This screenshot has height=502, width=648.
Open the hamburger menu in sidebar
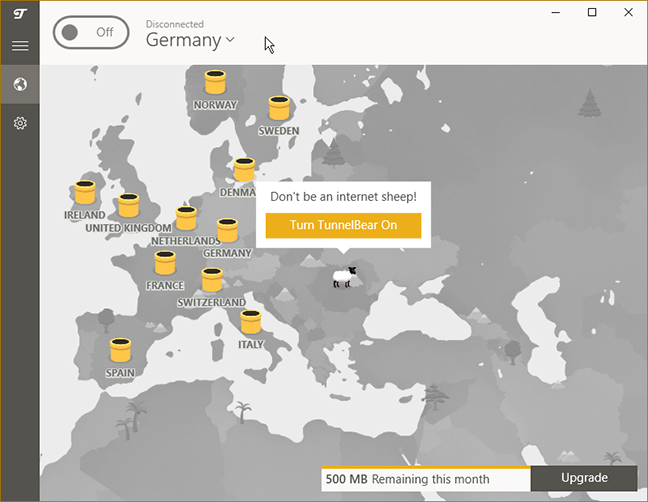[x=20, y=45]
